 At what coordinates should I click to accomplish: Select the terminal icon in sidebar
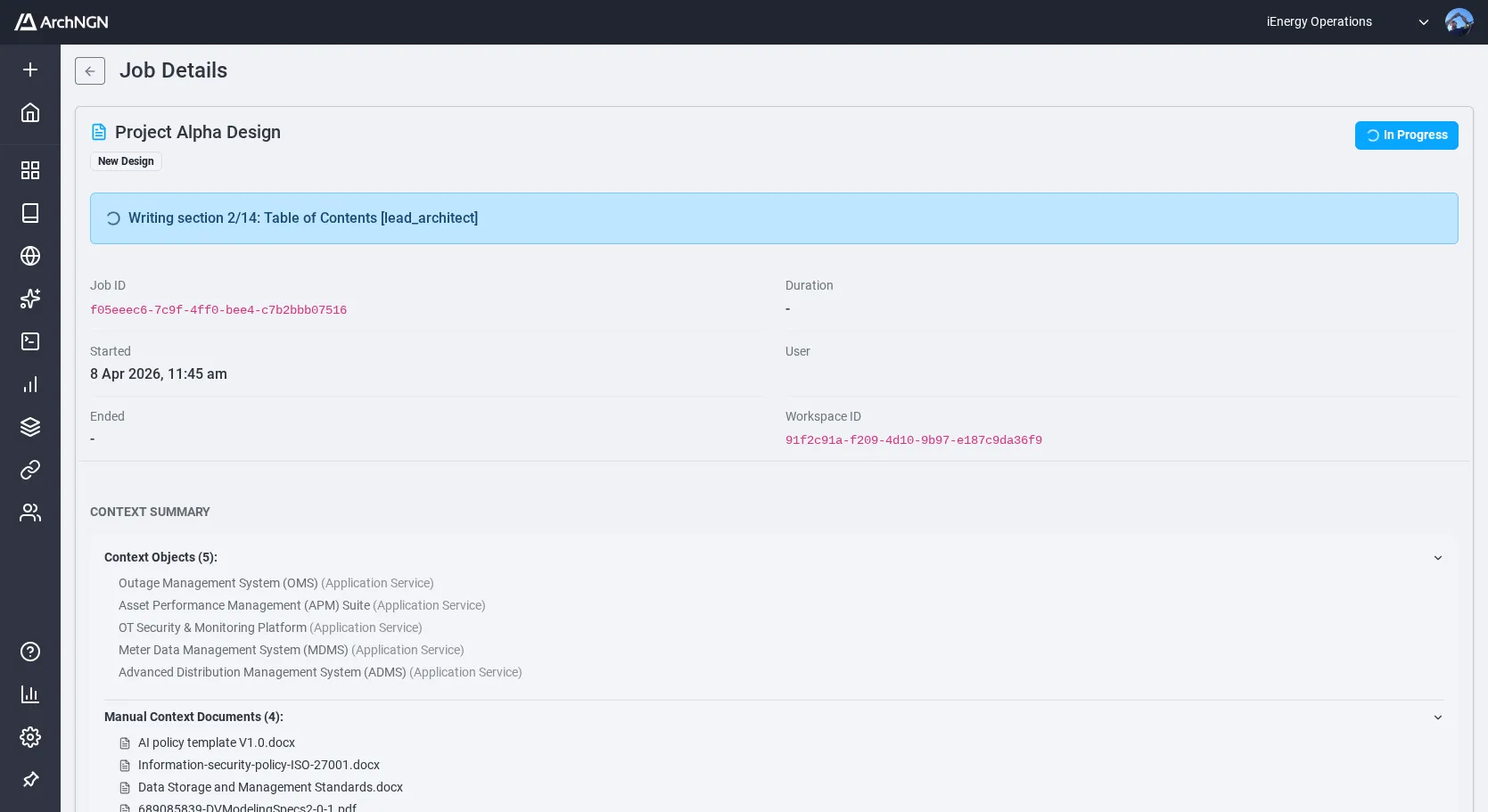point(29,341)
